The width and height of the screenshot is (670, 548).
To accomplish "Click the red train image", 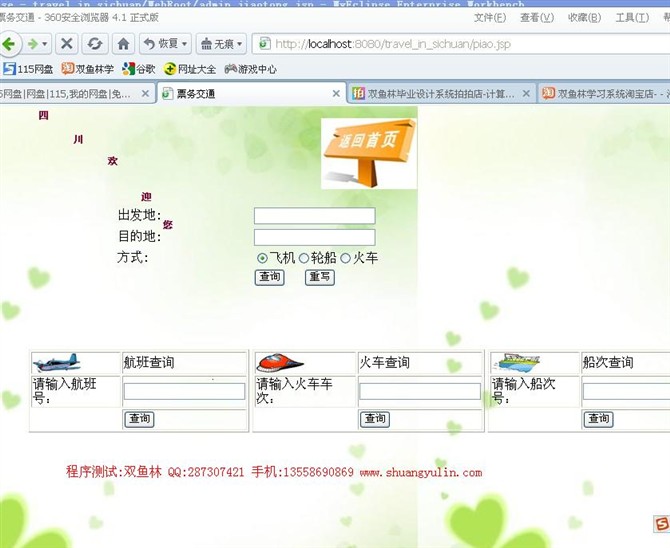I will 280,362.
